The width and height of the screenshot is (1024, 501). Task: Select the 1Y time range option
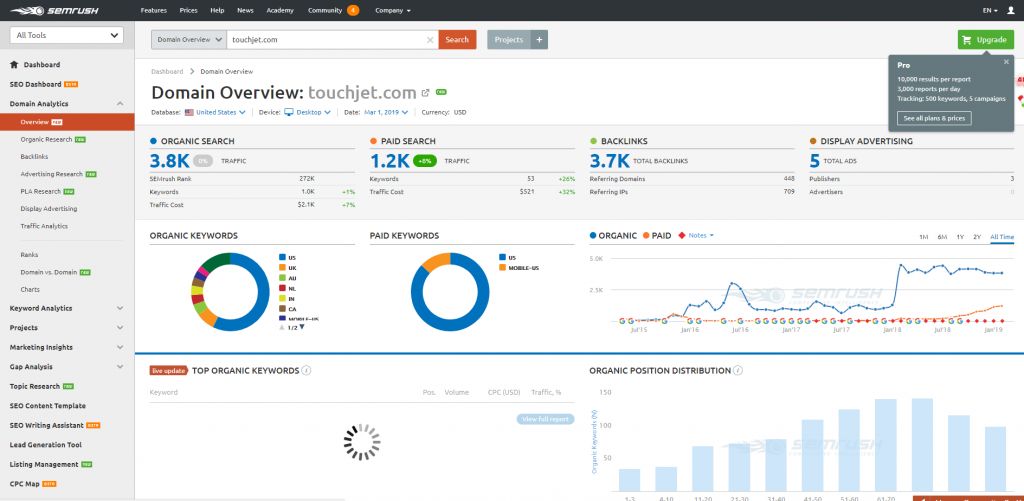[x=960, y=237]
